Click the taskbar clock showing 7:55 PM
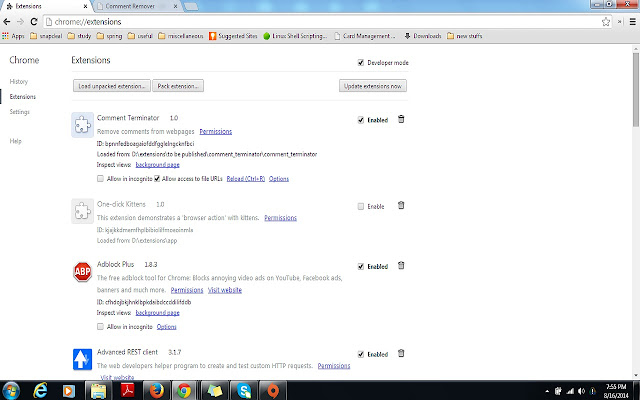 [x=616, y=391]
